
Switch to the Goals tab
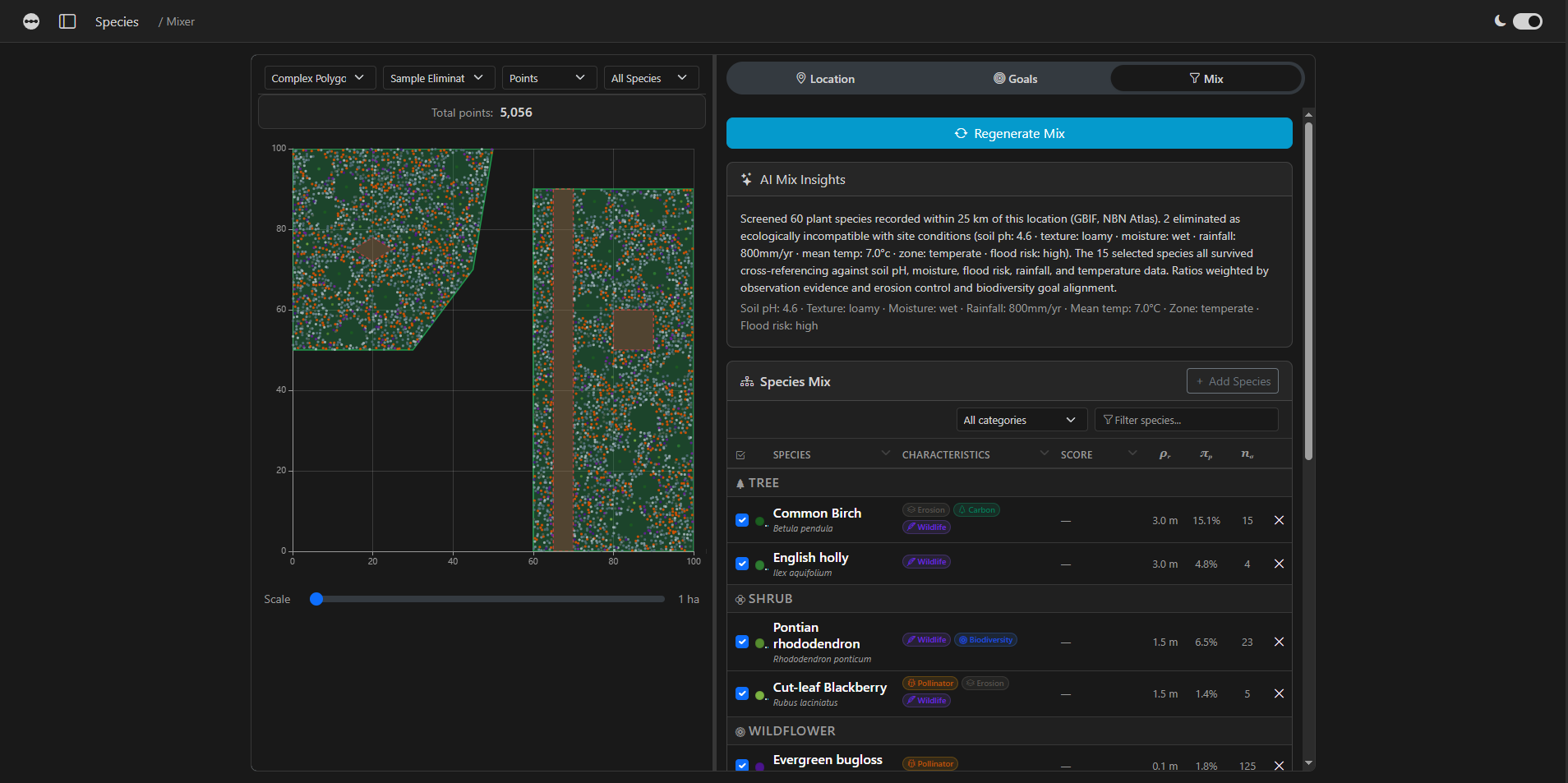[x=1017, y=78]
